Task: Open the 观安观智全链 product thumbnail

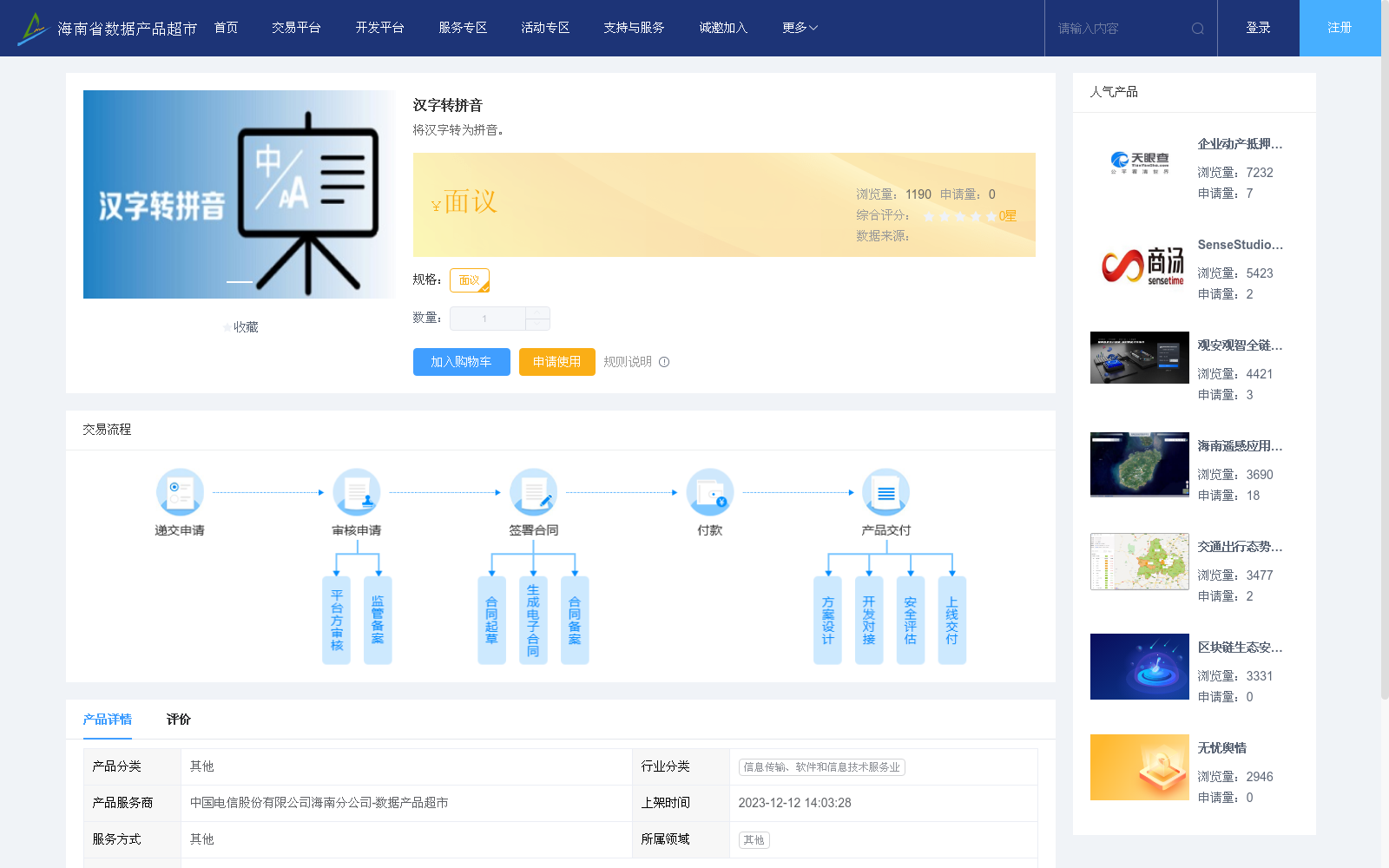Action: coord(1140,358)
